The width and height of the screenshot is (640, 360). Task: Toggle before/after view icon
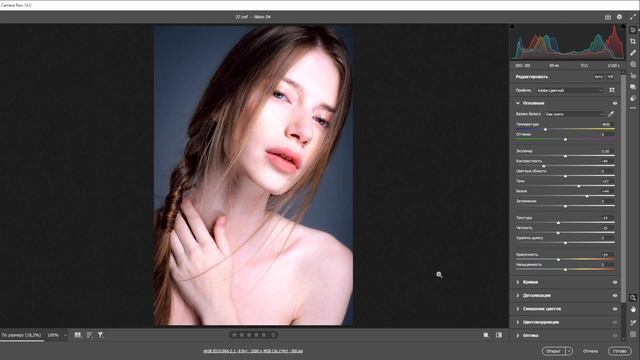499,335
